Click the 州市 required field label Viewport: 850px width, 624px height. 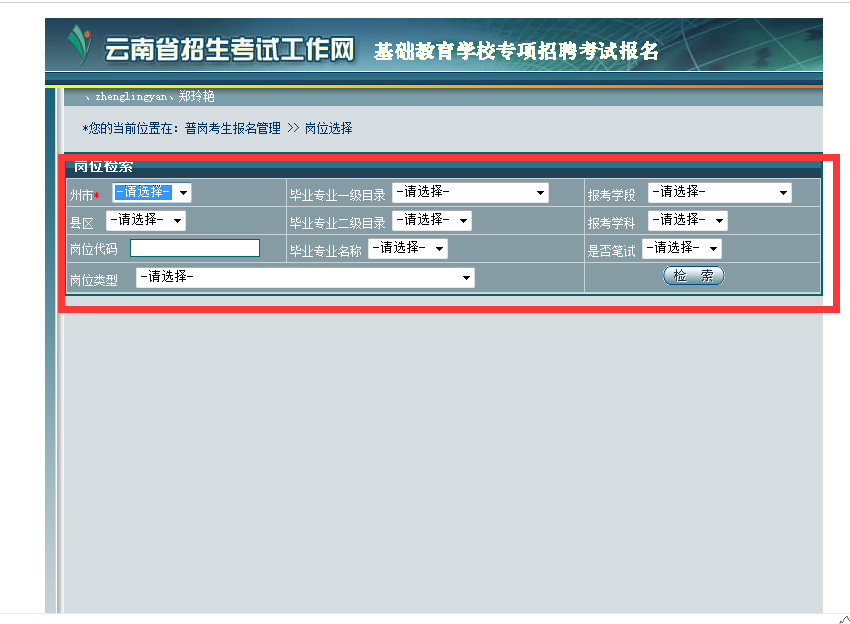(82, 194)
